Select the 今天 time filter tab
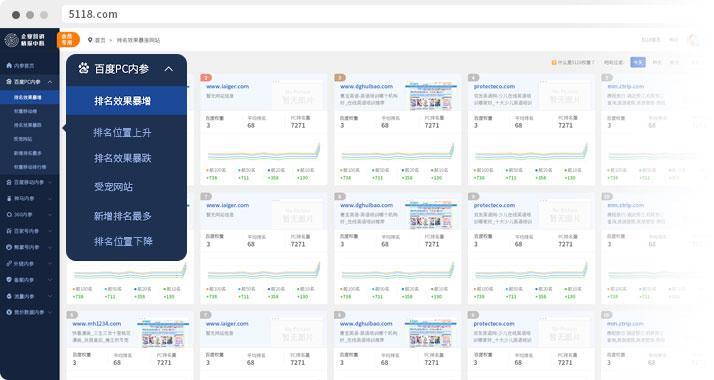This screenshot has height=380, width=714. pyautogui.click(x=638, y=62)
